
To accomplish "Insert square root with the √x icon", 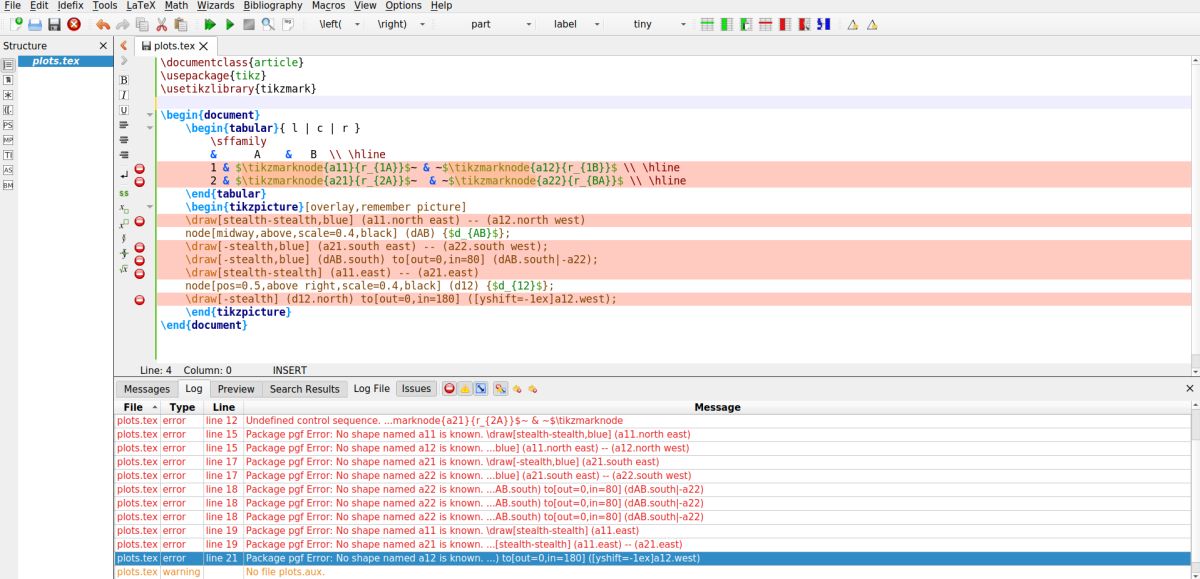I will [x=124, y=269].
